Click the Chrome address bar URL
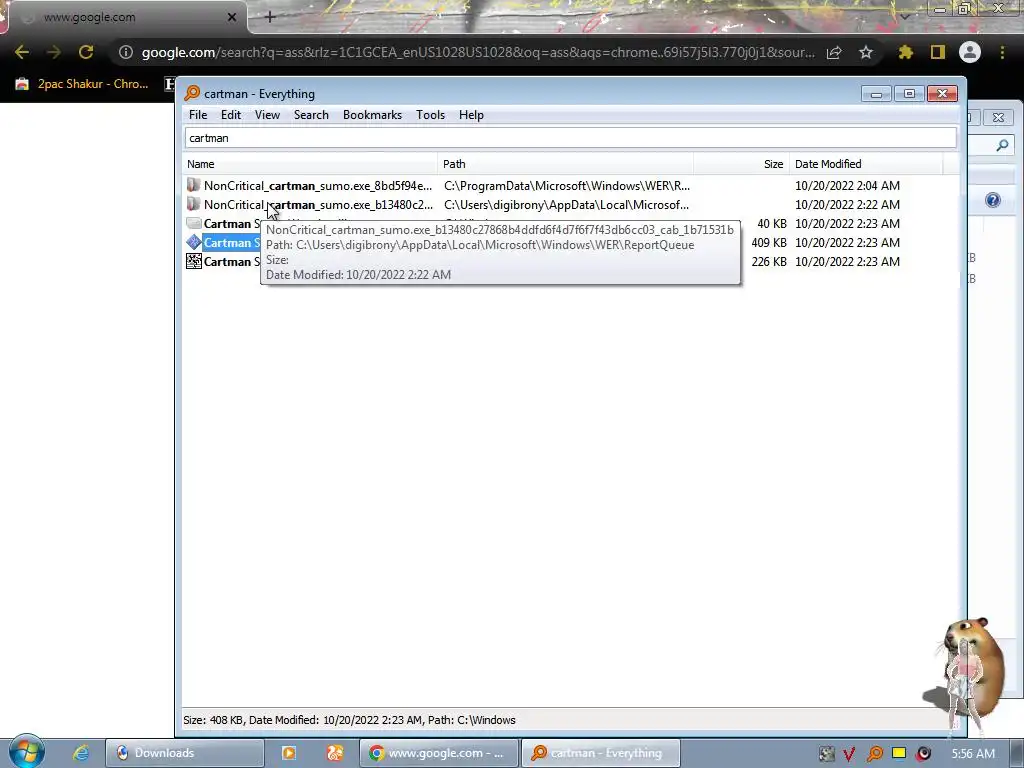The image size is (1024, 768). [478, 52]
